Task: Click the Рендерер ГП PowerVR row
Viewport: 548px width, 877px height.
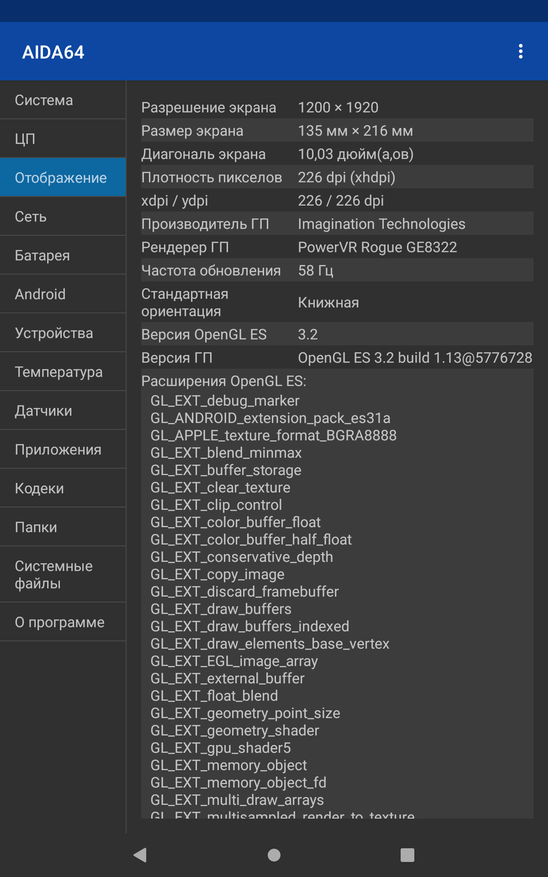Action: point(337,247)
